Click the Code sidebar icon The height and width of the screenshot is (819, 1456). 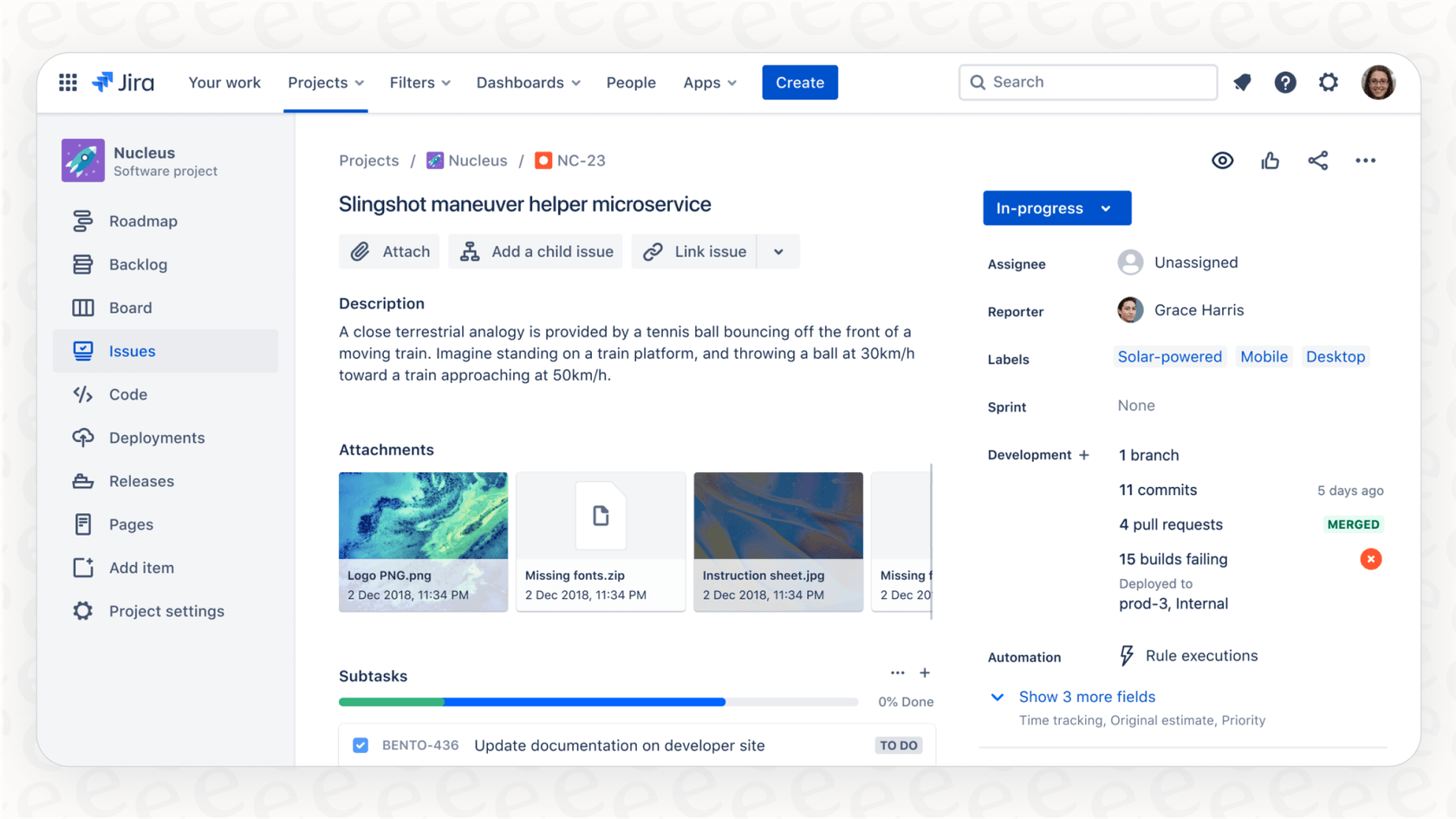(x=82, y=394)
